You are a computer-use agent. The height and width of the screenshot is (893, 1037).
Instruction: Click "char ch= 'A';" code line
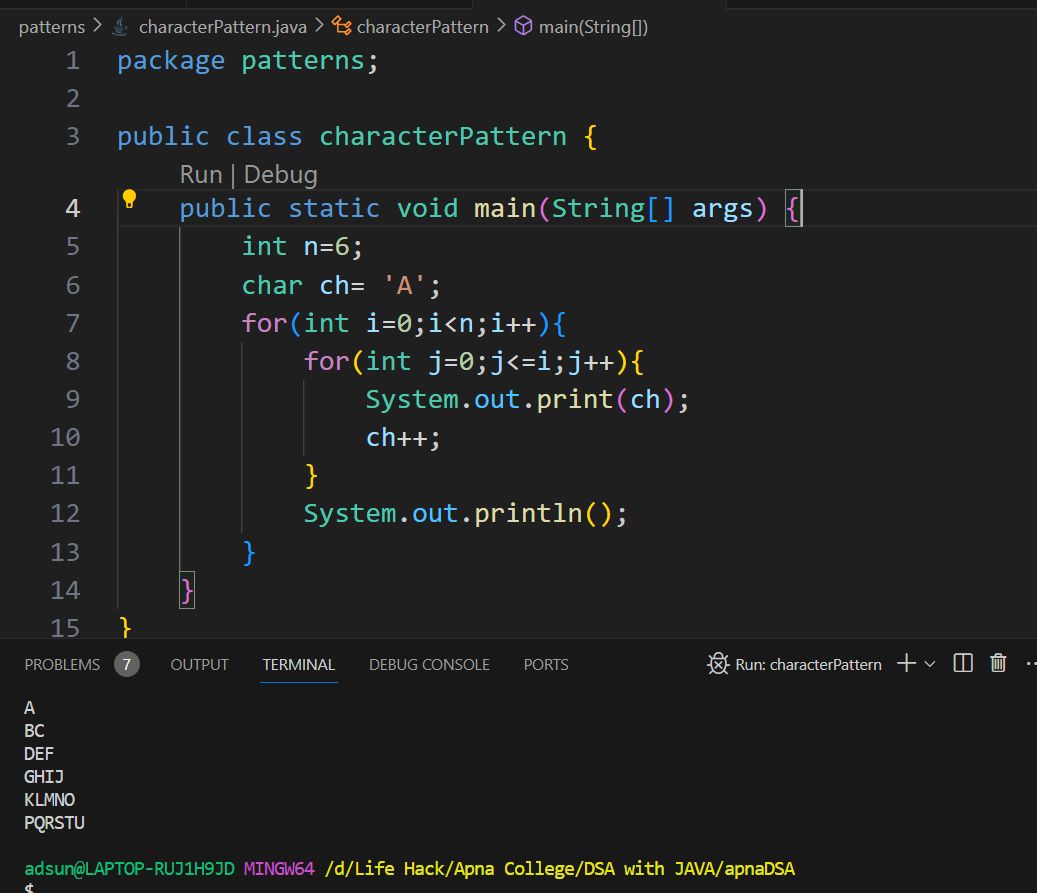(341, 286)
